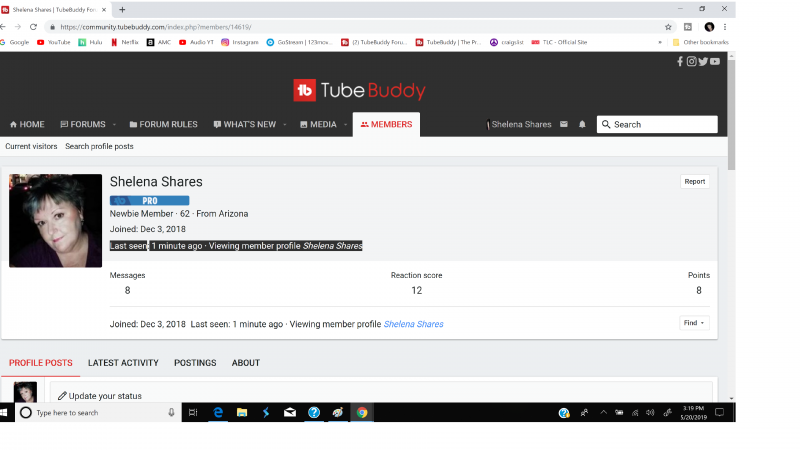The height and width of the screenshot is (450, 800).
Task: Switch to the Latest Activity tab
Action: pos(123,363)
